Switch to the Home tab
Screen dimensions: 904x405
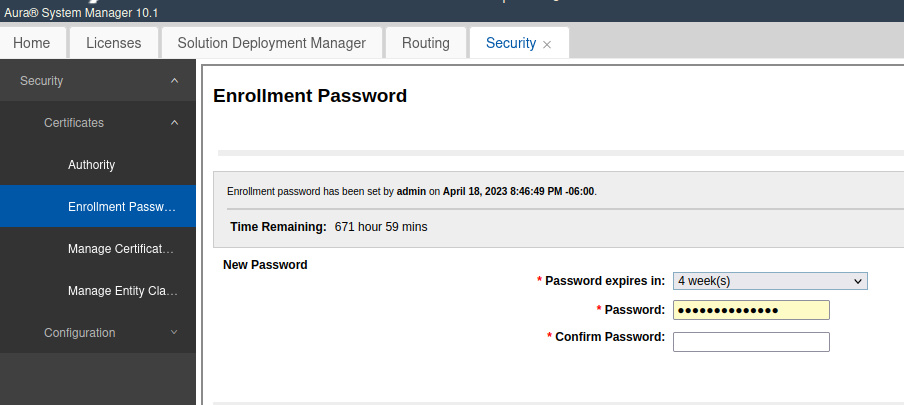[x=32, y=43]
